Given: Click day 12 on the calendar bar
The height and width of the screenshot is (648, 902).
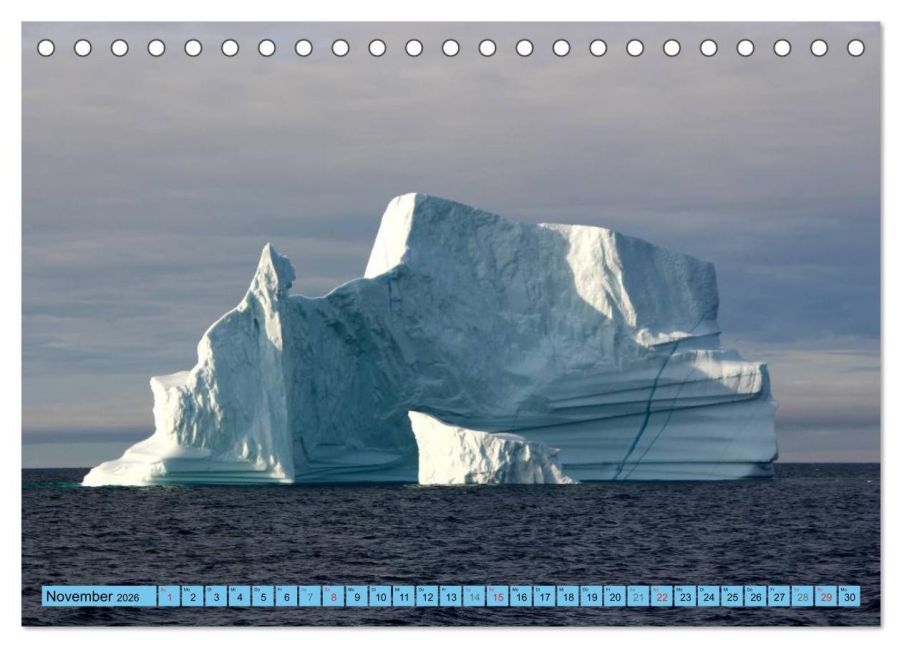Looking at the screenshot, I should (427, 596).
